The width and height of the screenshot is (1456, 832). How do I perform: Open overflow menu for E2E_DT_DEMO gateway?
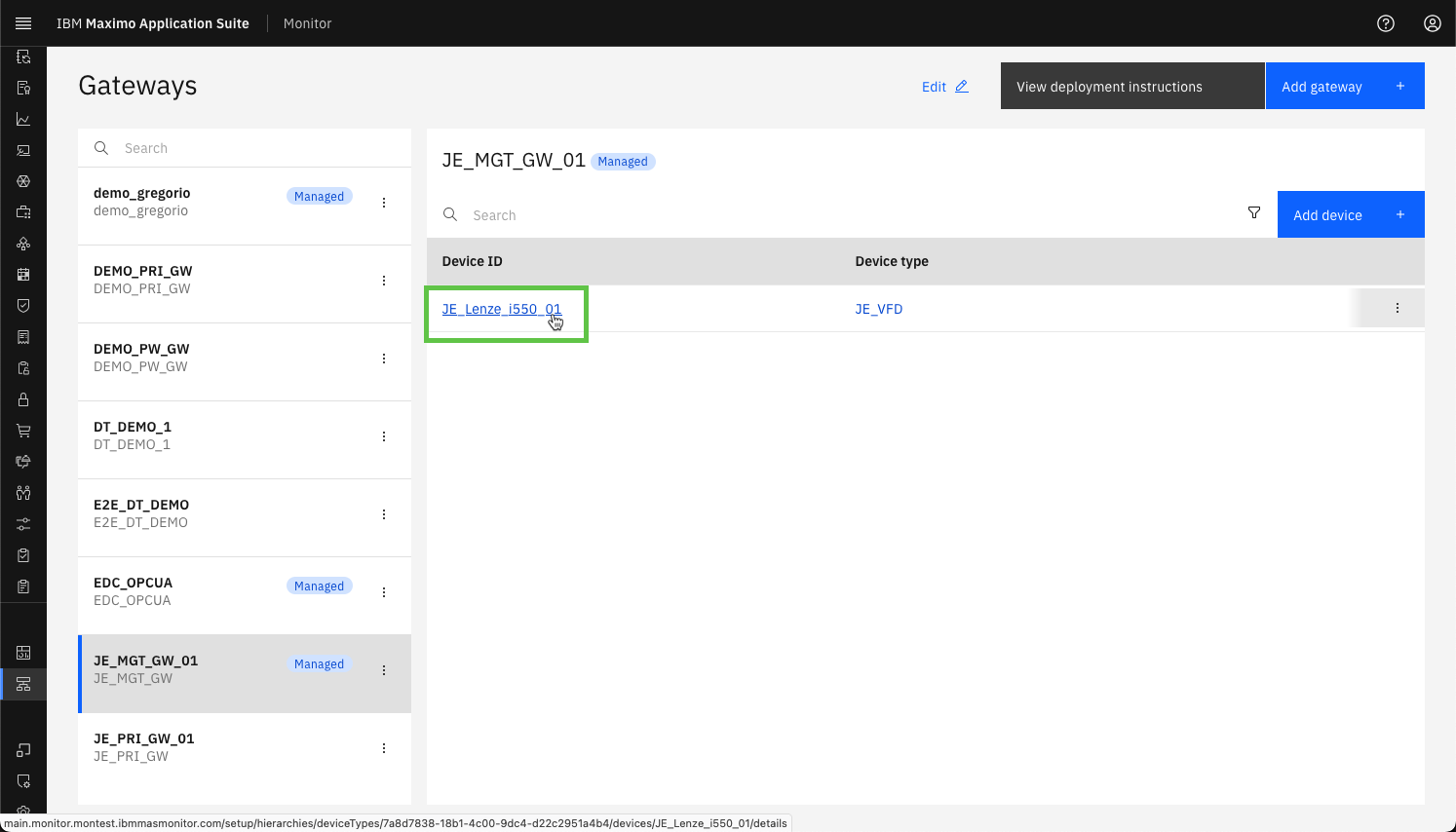point(384,514)
